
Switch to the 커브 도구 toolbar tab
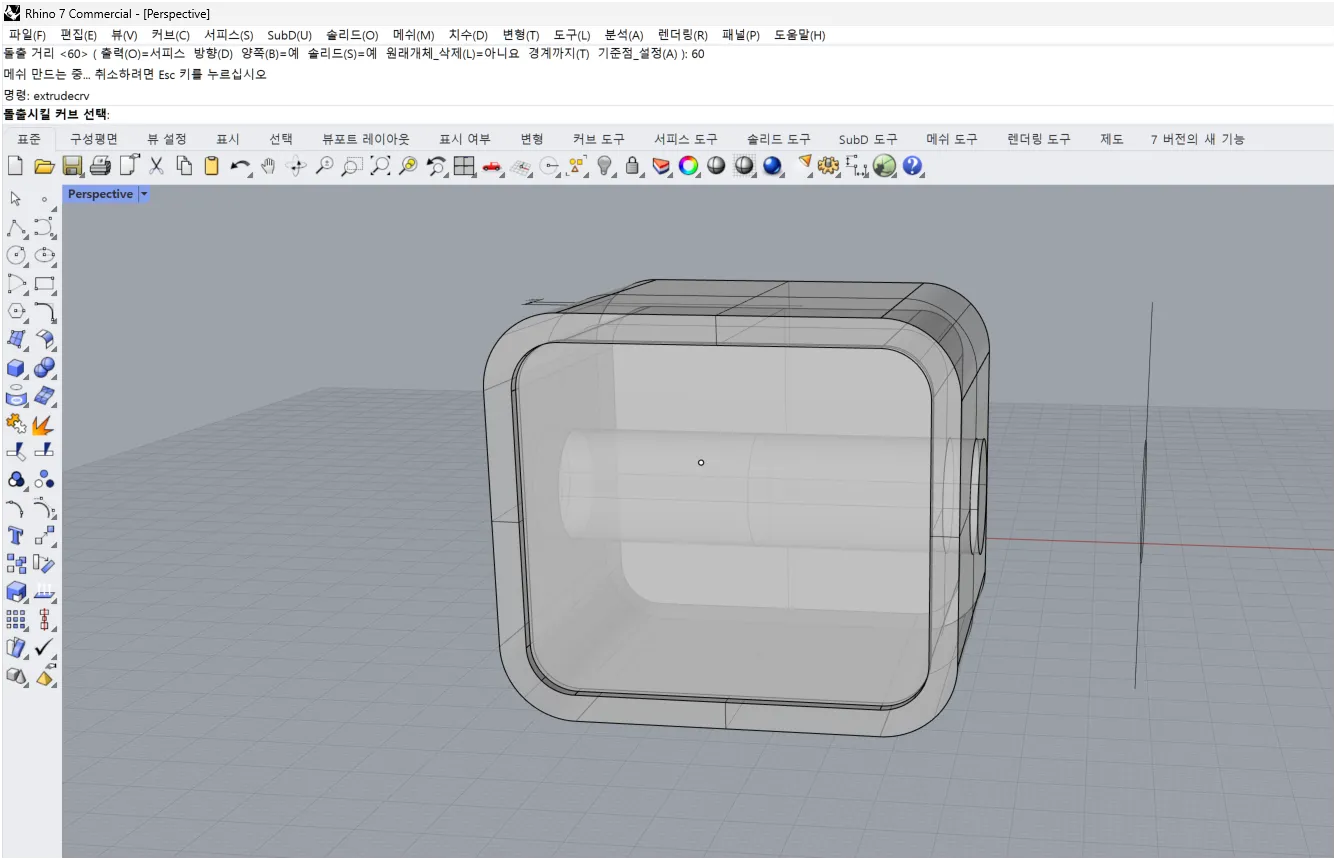click(599, 139)
